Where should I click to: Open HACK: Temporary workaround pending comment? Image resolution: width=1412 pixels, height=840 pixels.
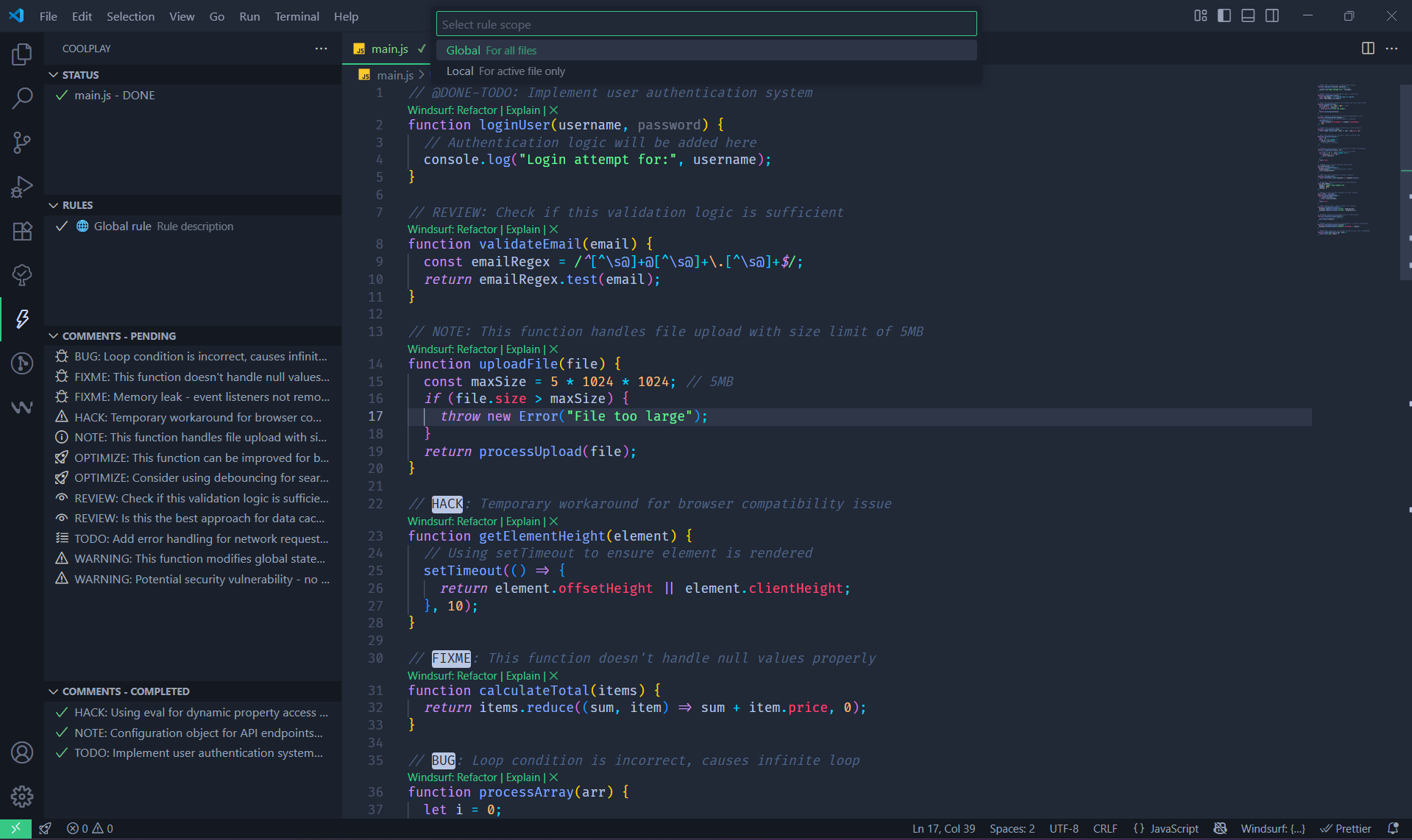193,417
